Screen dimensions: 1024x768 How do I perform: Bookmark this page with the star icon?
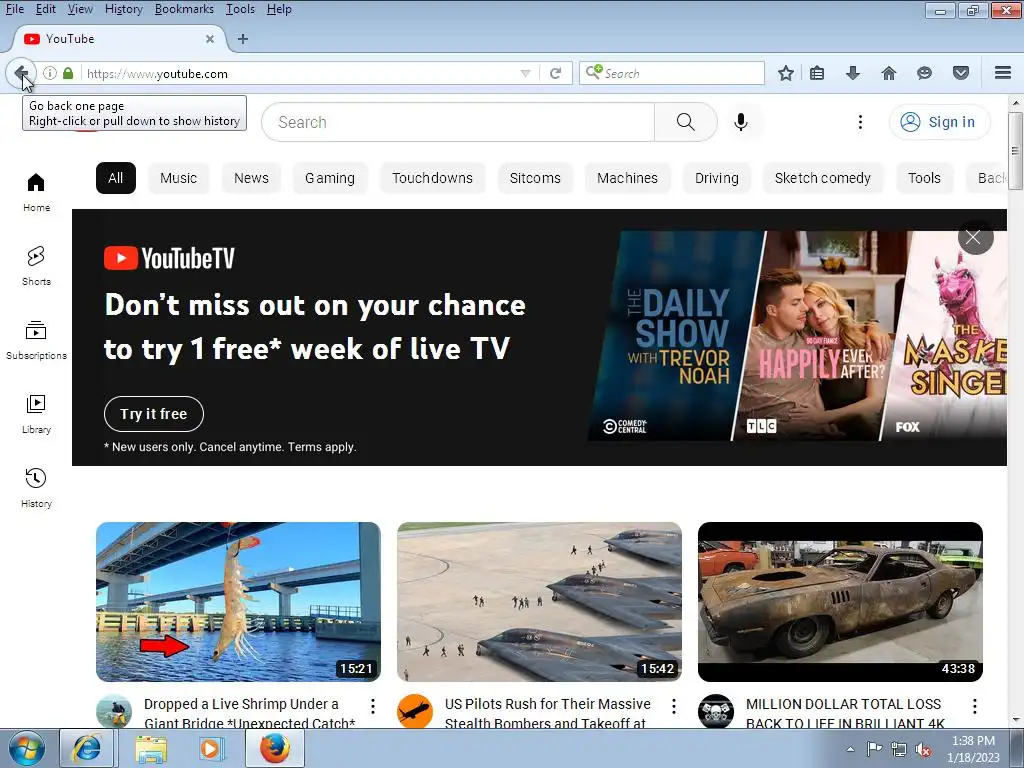click(x=786, y=73)
